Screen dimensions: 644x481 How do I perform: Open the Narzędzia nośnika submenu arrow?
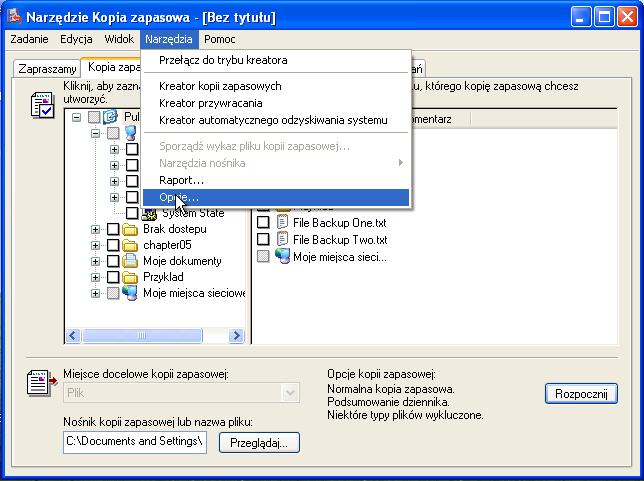401,163
